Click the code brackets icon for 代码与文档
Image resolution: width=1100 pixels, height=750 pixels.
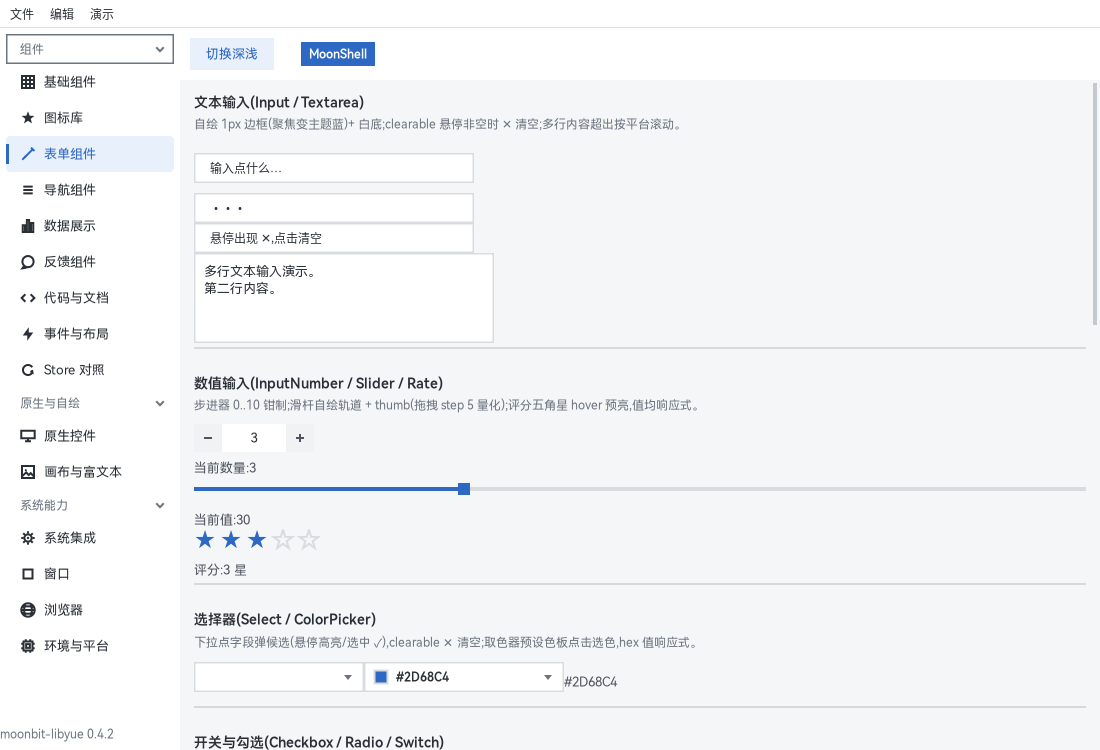point(28,298)
